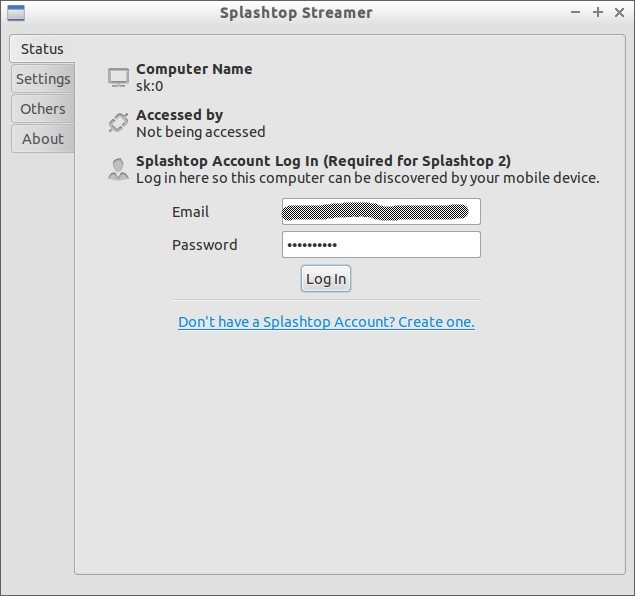Click the connection plug icon
Image resolution: width=635 pixels, height=596 pixels.
click(x=118, y=122)
